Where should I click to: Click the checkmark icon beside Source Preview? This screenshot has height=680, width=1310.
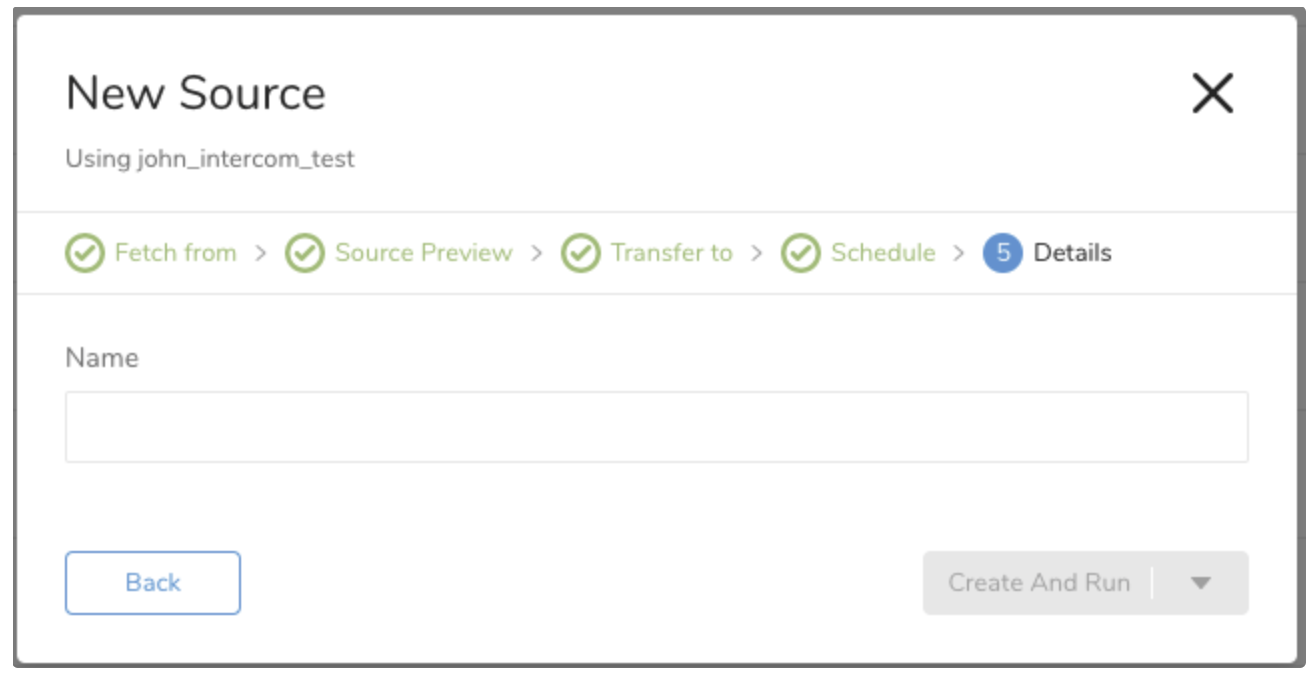(305, 253)
